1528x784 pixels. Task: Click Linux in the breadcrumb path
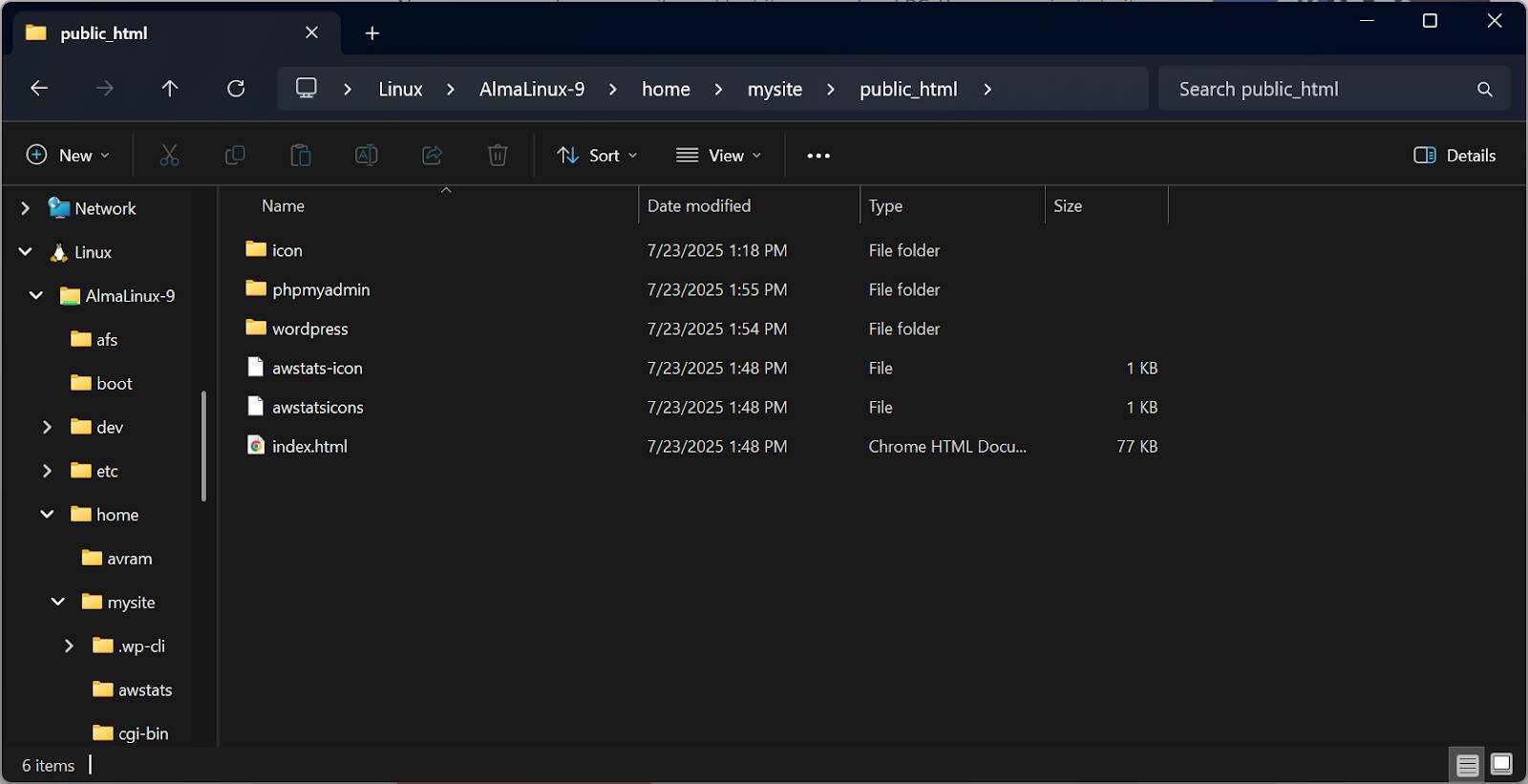(x=400, y=89)
